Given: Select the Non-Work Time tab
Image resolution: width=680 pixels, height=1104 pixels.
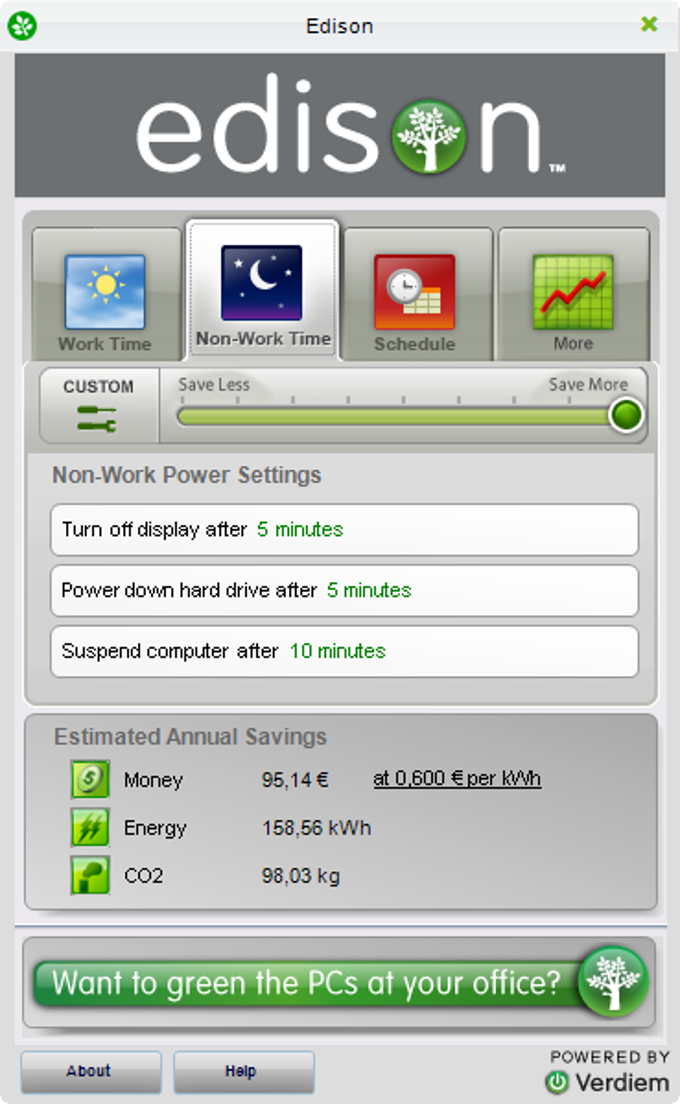Looking at the screenshot, I should pos(263,290).
